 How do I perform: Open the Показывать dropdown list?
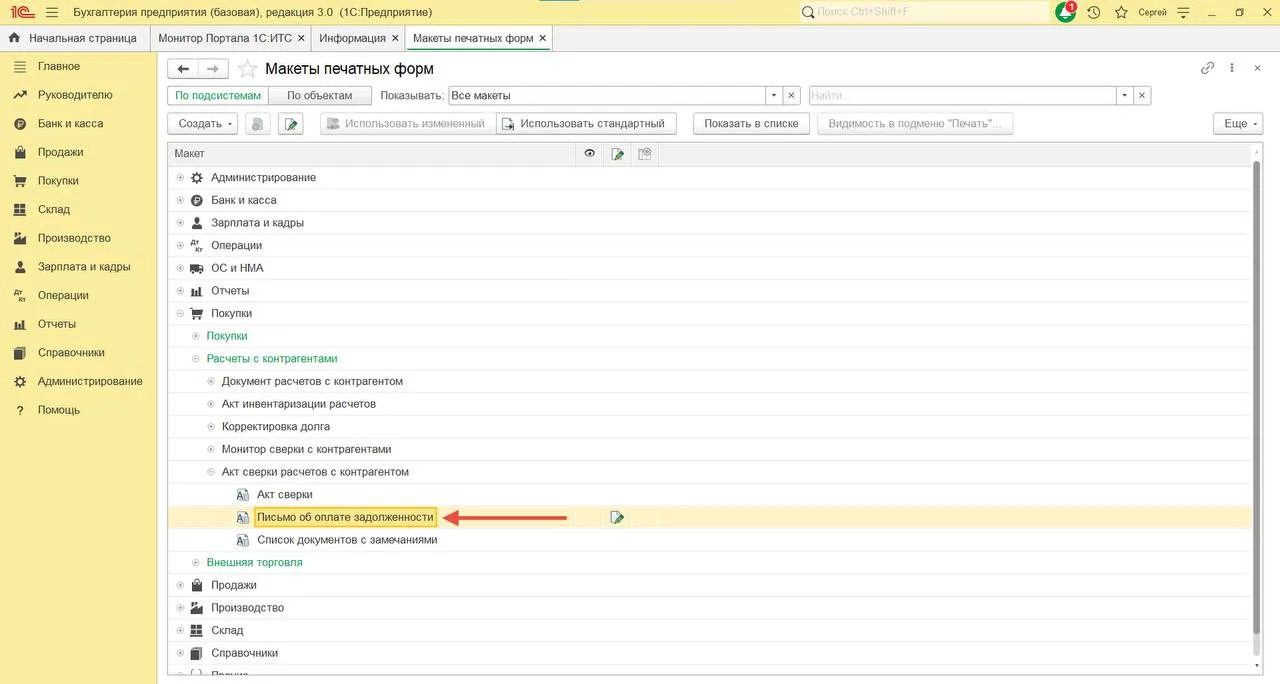tap(773, 96)
